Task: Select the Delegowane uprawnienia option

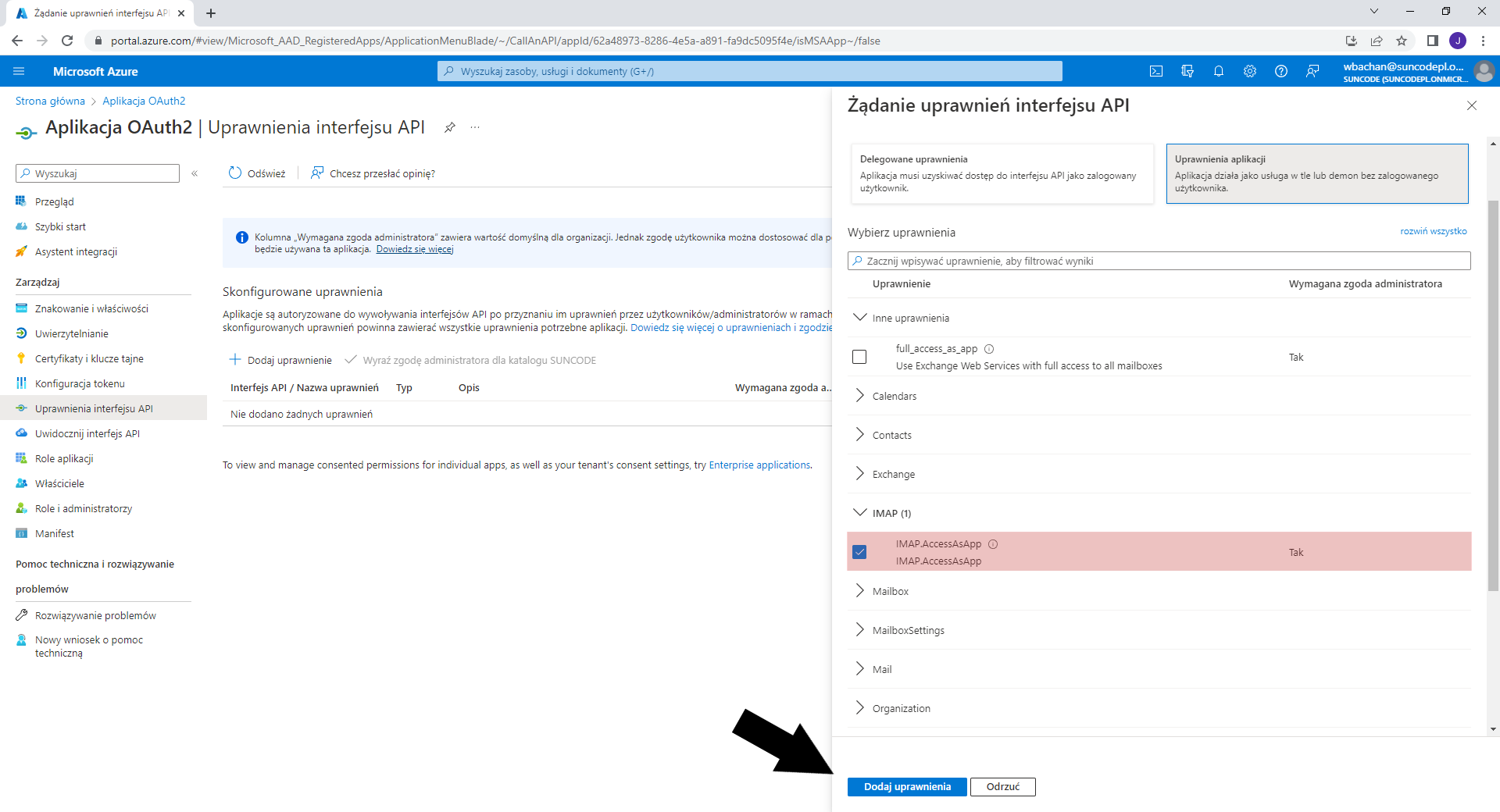Action: coord(1002,173)
